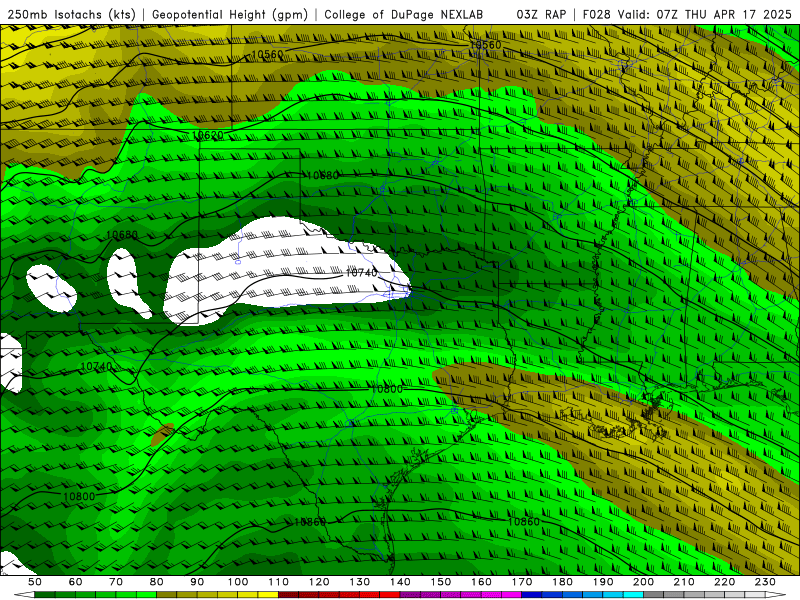The width and height of the screenshot is (800, 600).
Task: Click the 180 knot scale label
Action: tap(563, 582)
